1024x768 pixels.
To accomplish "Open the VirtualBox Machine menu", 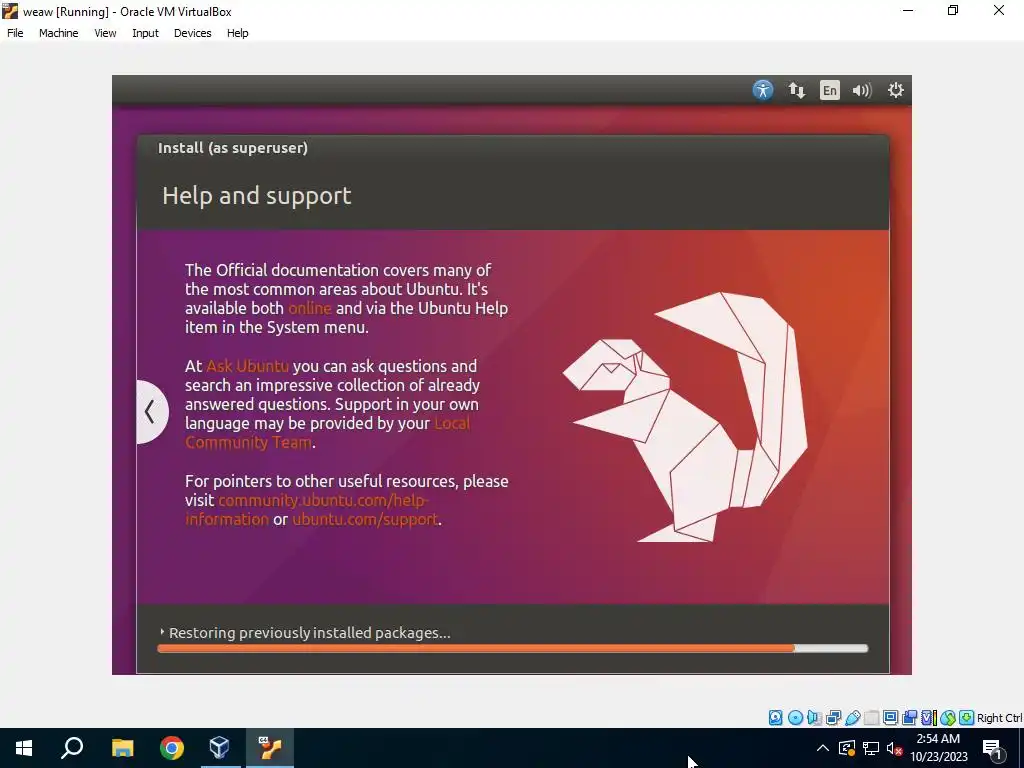I will click(58, 33).
